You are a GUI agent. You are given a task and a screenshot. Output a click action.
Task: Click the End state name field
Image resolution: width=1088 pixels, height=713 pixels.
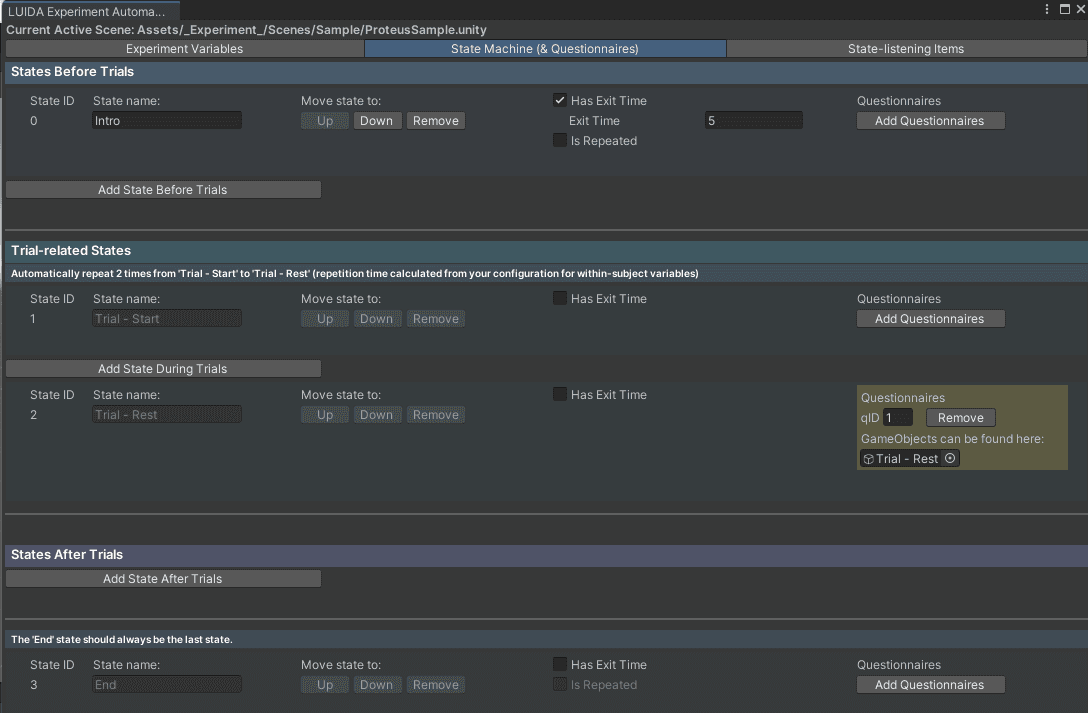point(167,685)
